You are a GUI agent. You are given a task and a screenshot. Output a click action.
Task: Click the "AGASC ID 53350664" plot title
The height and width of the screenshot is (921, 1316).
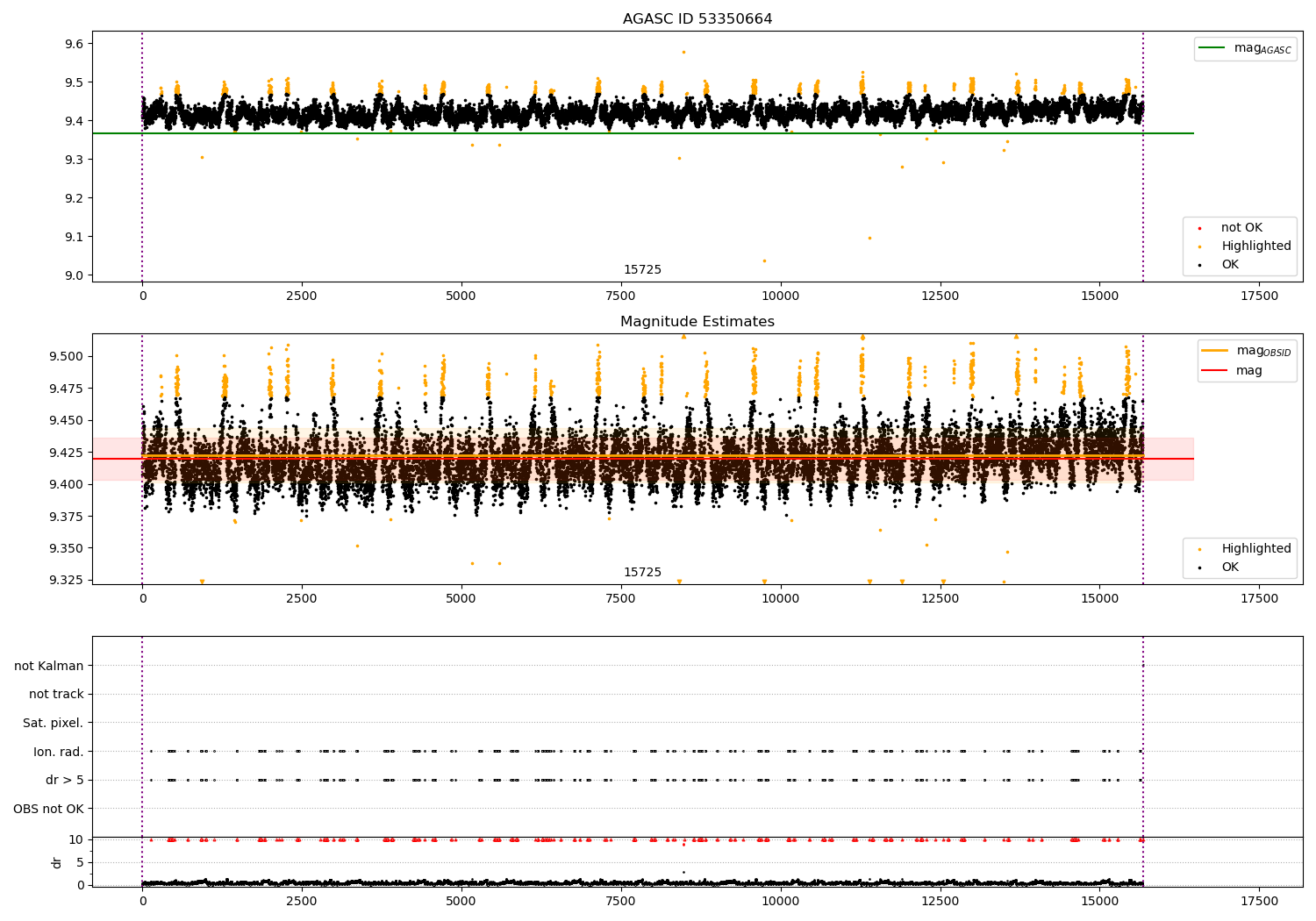coord(697,19)
